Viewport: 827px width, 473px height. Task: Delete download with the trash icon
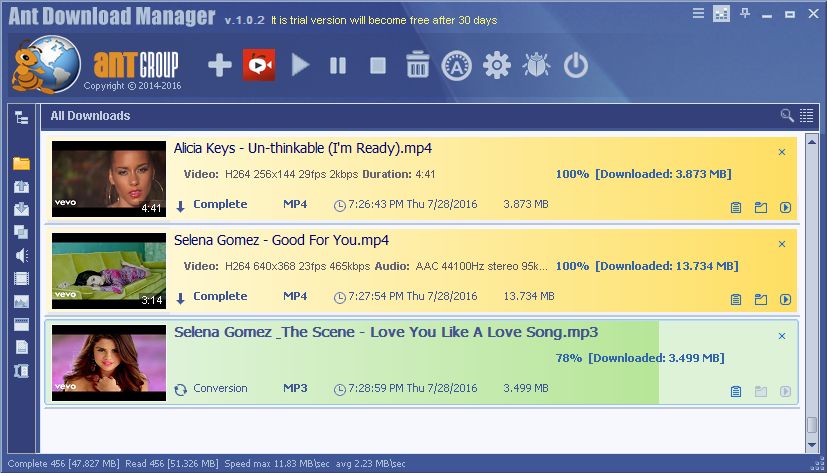click(417, 65)
